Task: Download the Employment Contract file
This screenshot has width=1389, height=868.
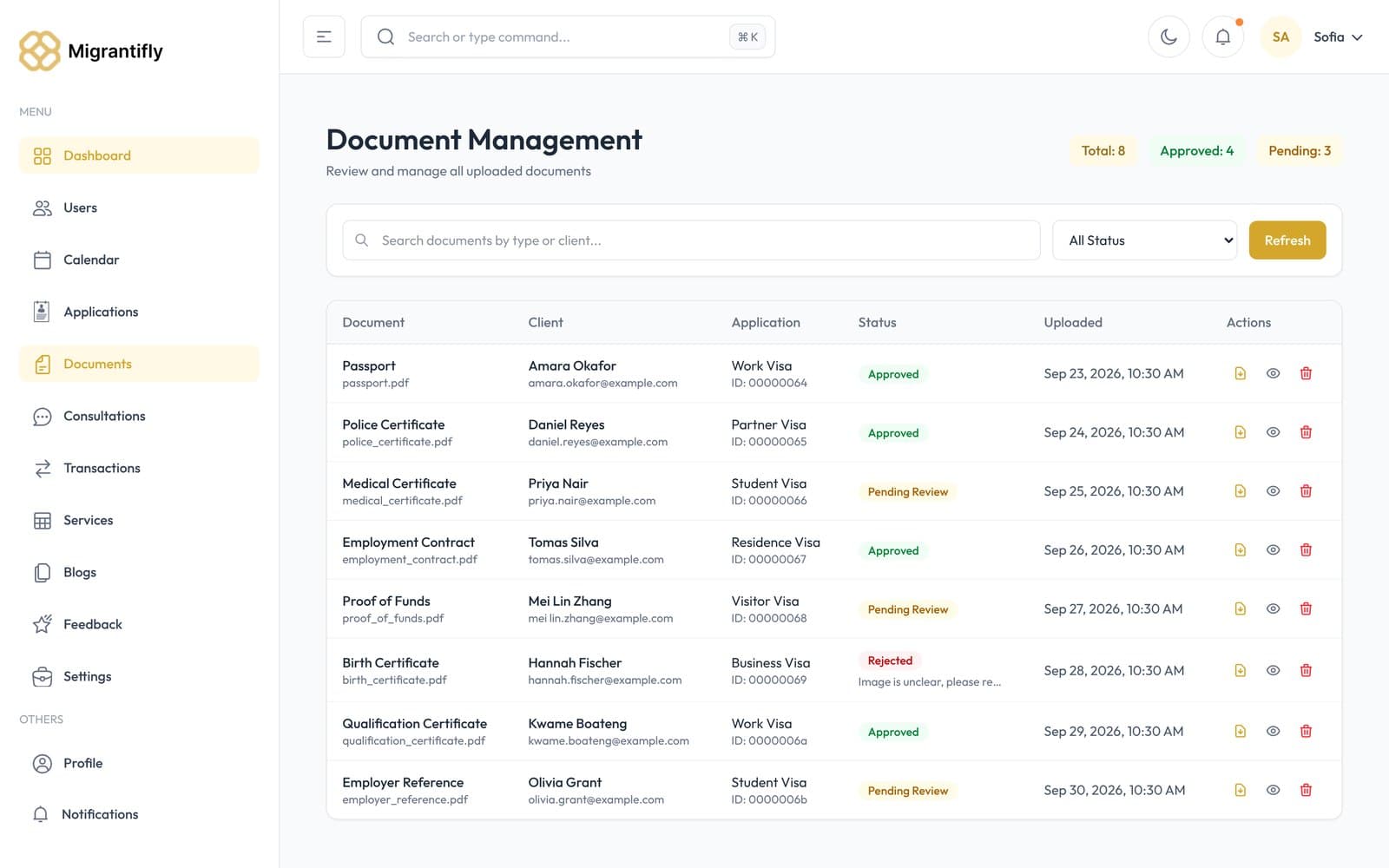Action: (1240, 549)
